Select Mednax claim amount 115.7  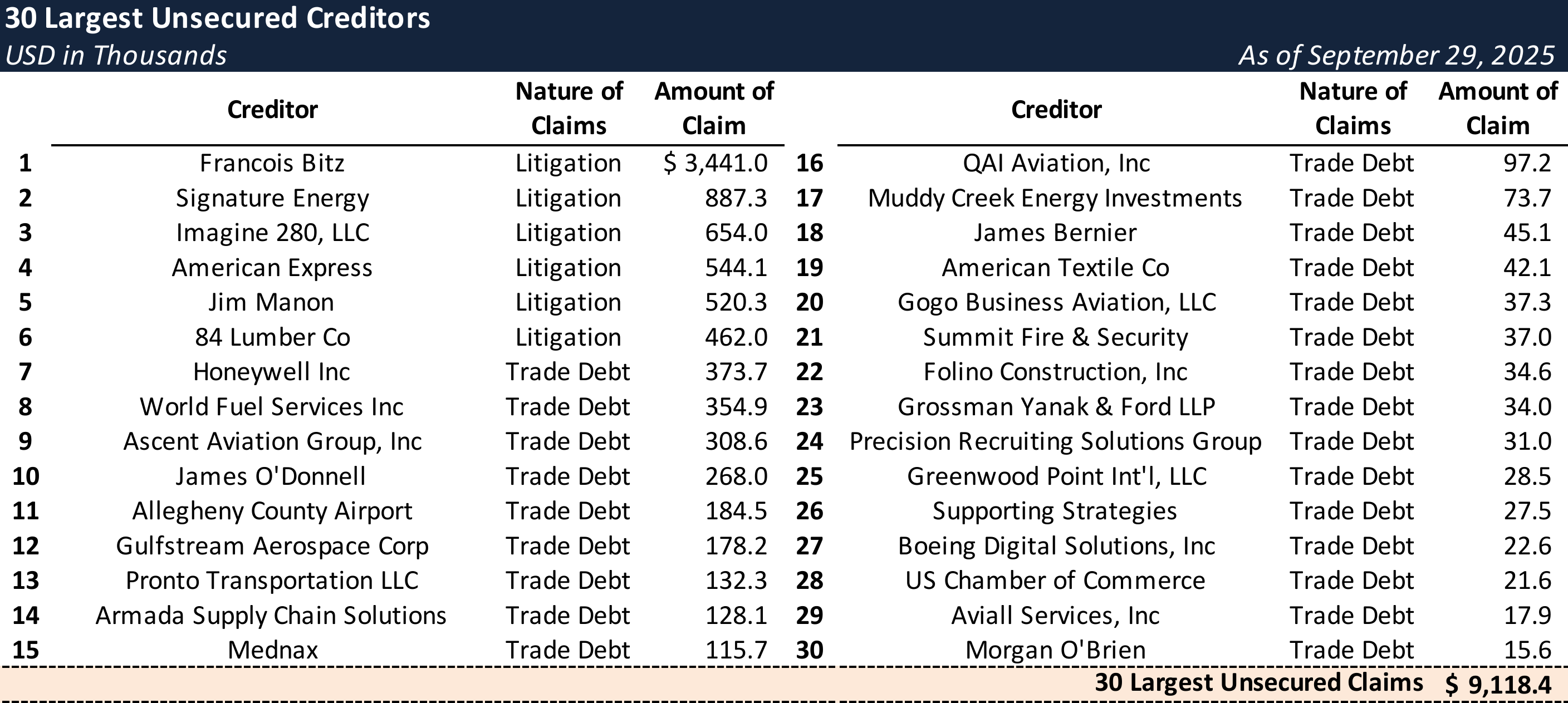[x=736, y=650]
